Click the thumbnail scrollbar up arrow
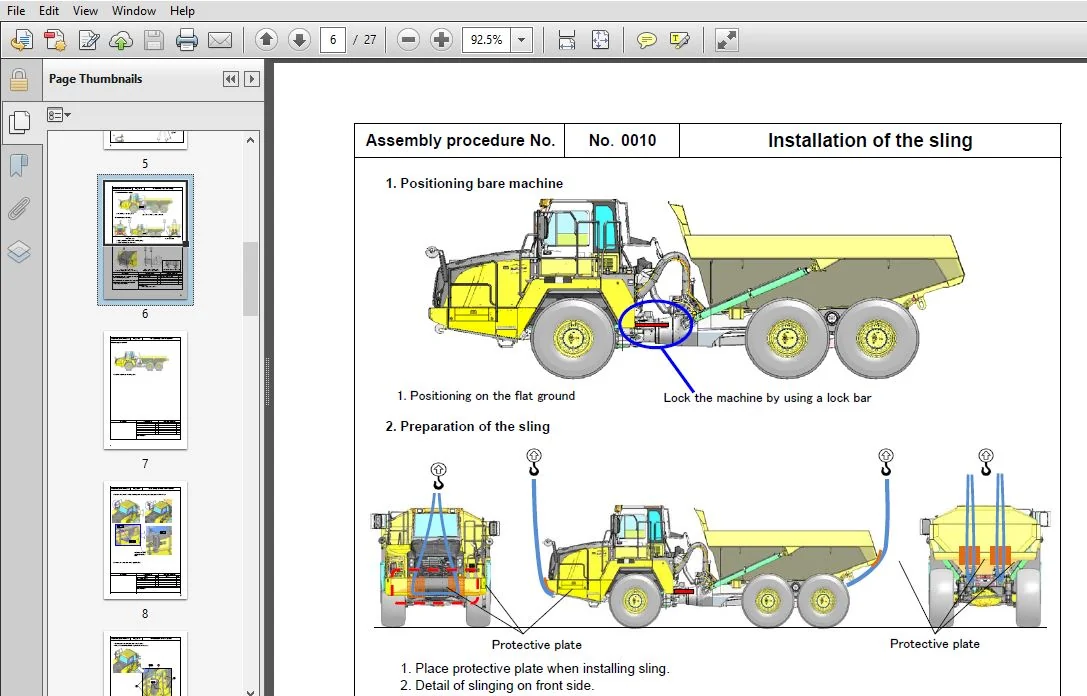 point(250,140)
